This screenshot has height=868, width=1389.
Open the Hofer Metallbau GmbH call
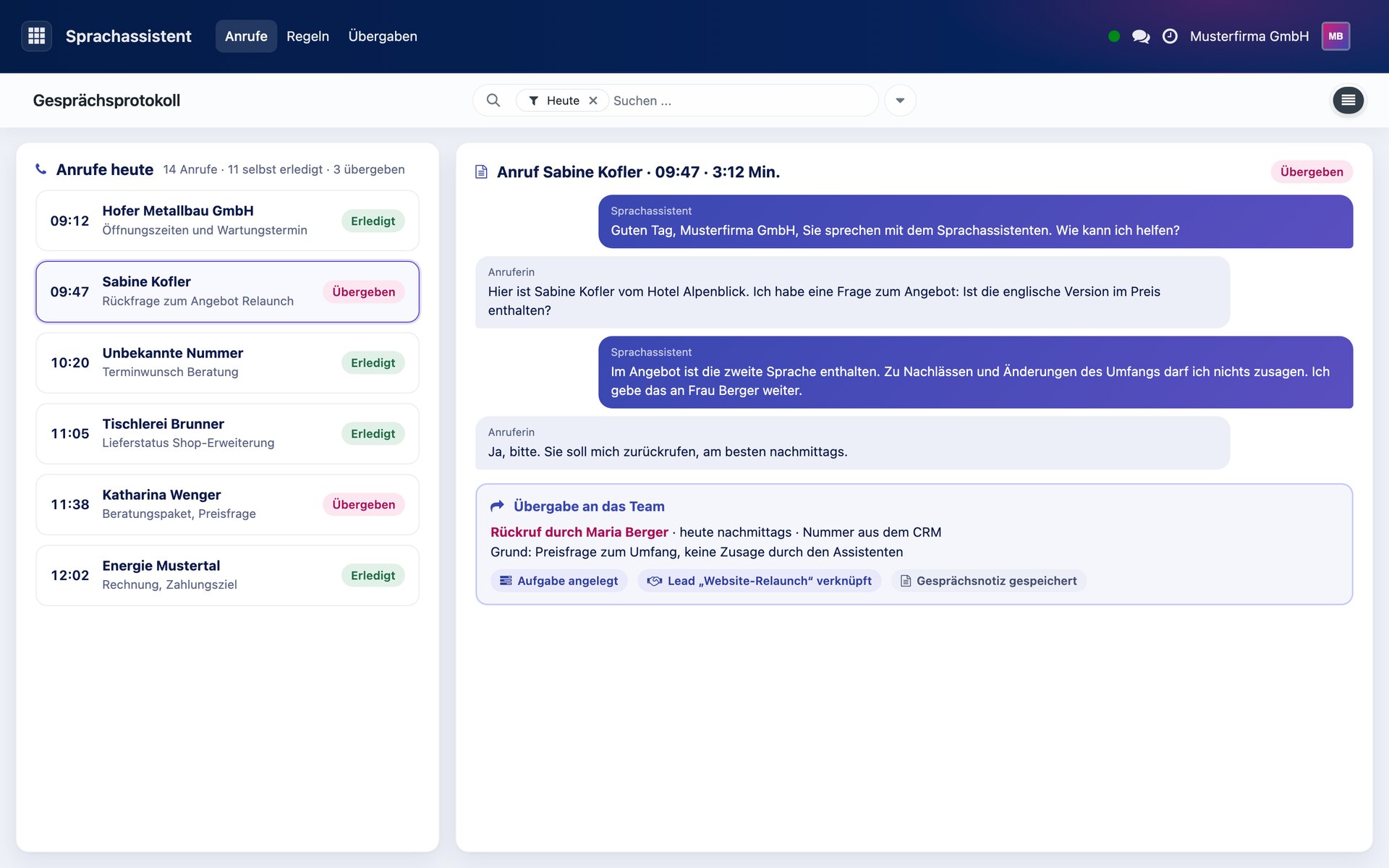click(x=227, y=221)
